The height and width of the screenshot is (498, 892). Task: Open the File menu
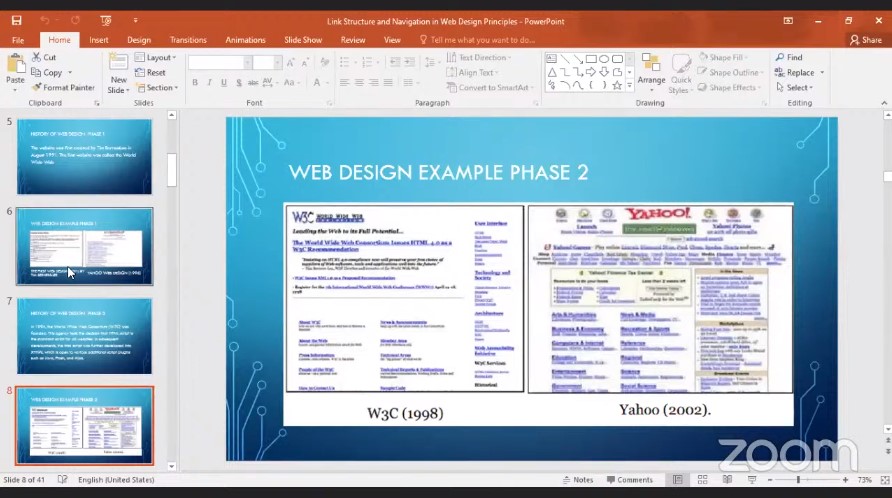point(18,40)
